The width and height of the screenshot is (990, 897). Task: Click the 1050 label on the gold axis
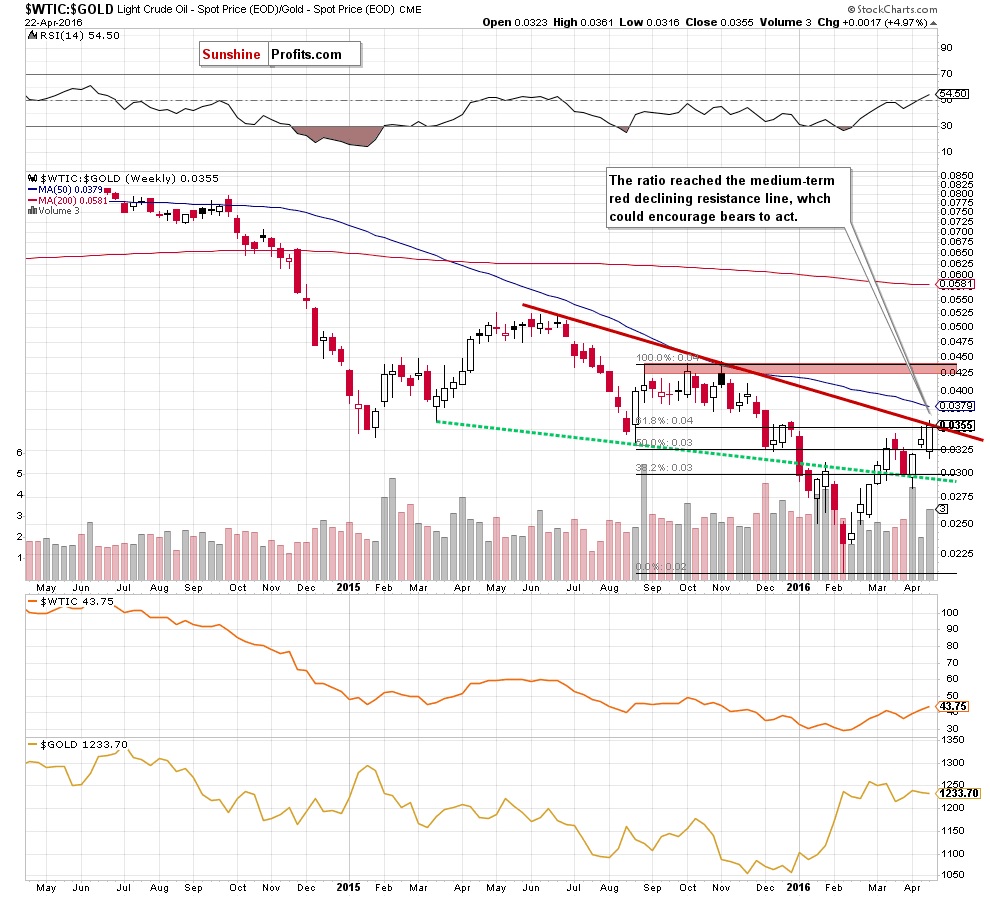[x=953, y=875]
